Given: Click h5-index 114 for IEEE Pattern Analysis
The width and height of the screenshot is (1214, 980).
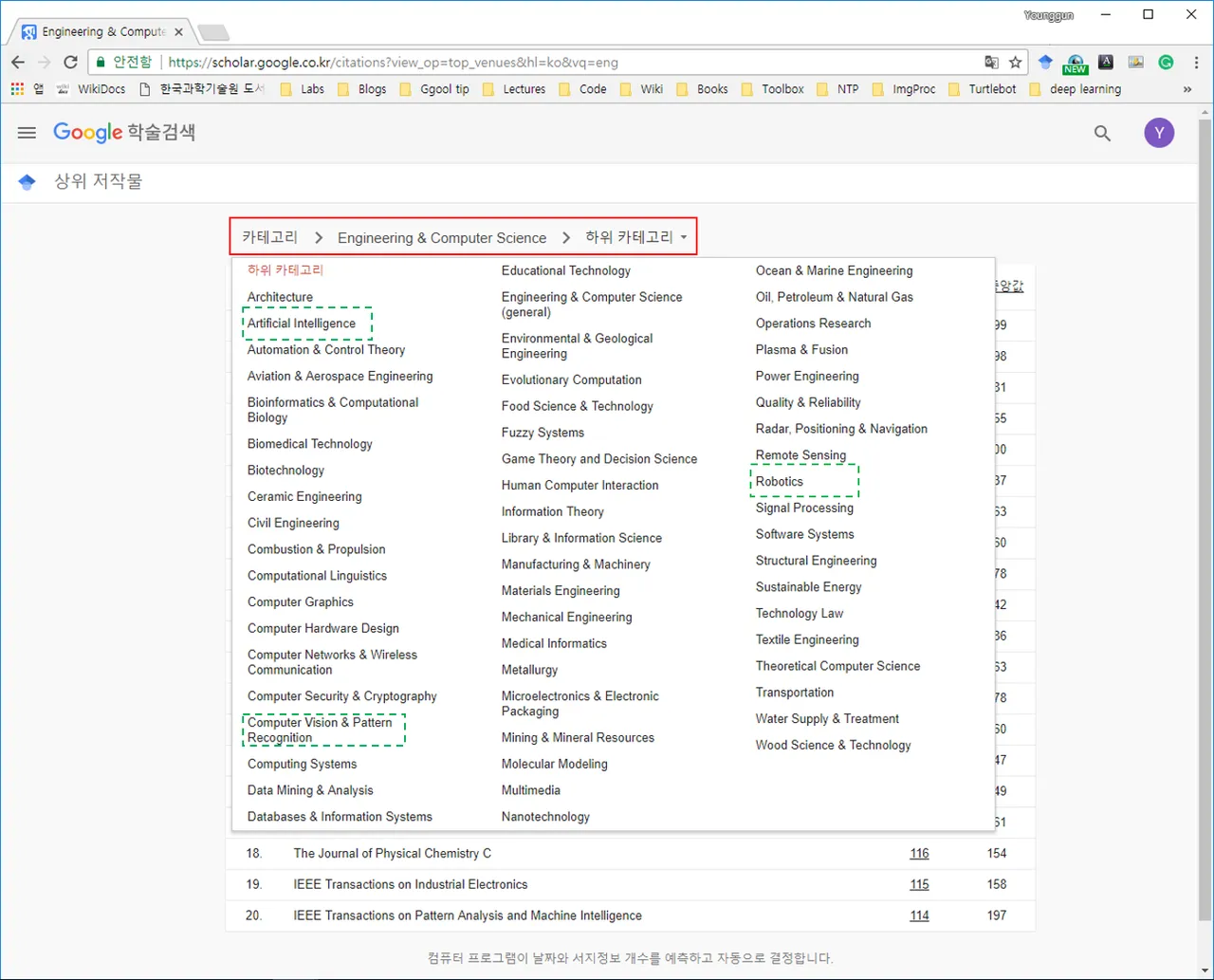Looking at the screenshot, I should coord(919,916).
